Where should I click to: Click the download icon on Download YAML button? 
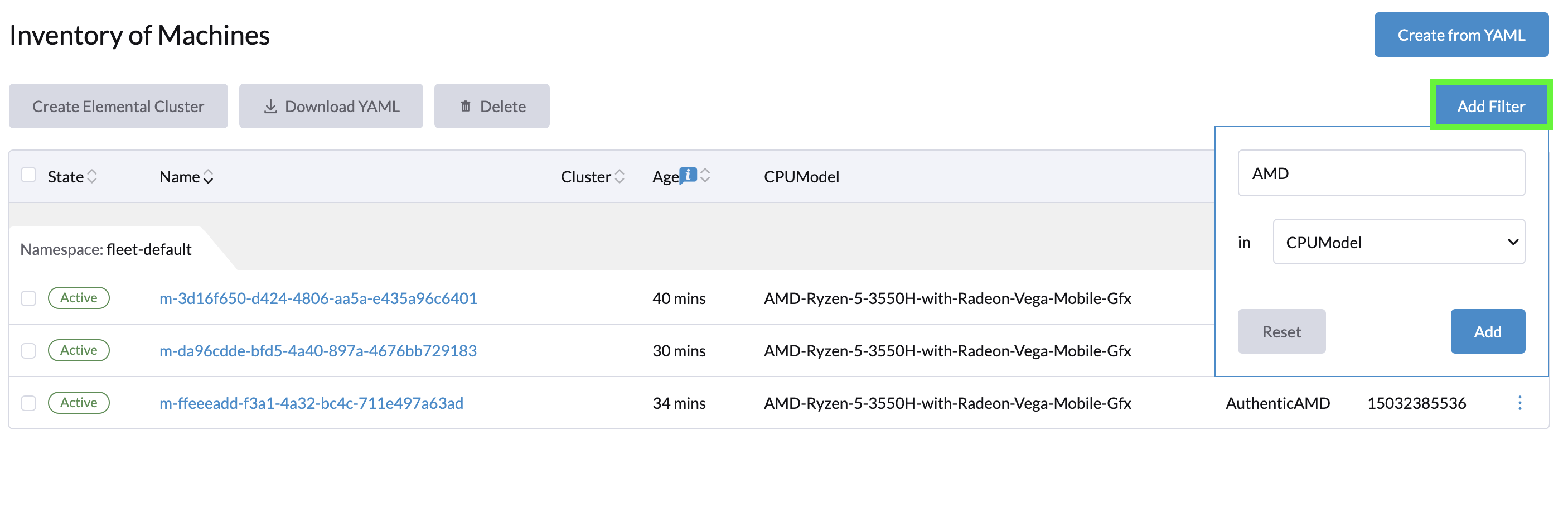[x=272, y=105]
